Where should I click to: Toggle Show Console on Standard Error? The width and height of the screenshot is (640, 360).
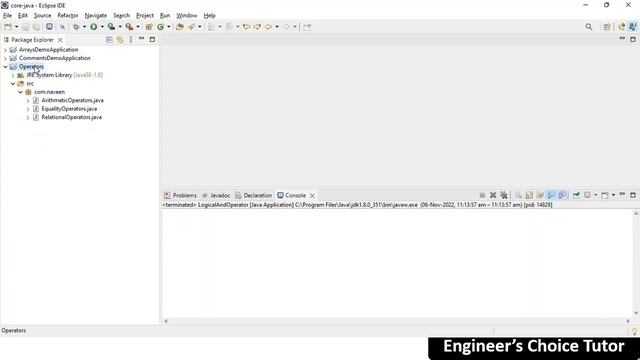pyautogui.click(x=562, y=195)
